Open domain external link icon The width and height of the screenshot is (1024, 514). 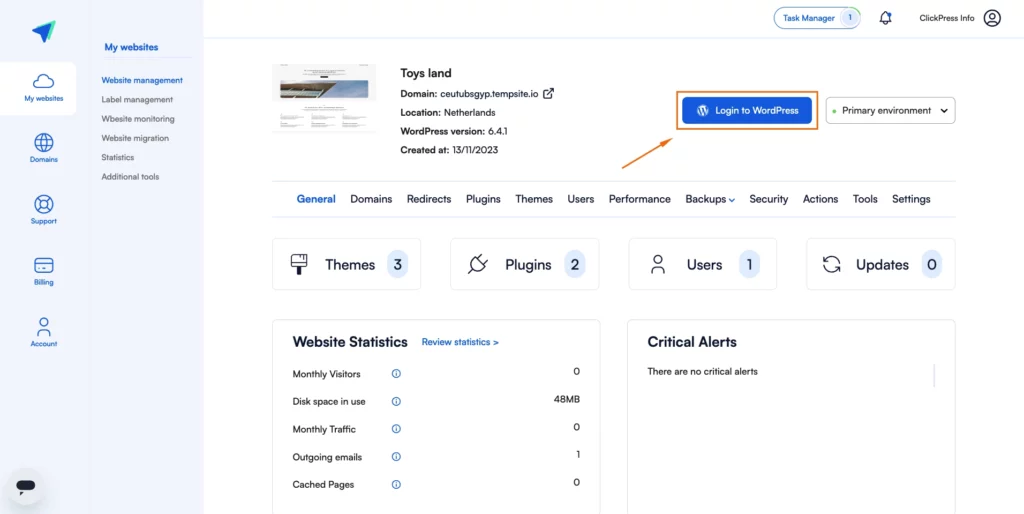tap(549, 93)
